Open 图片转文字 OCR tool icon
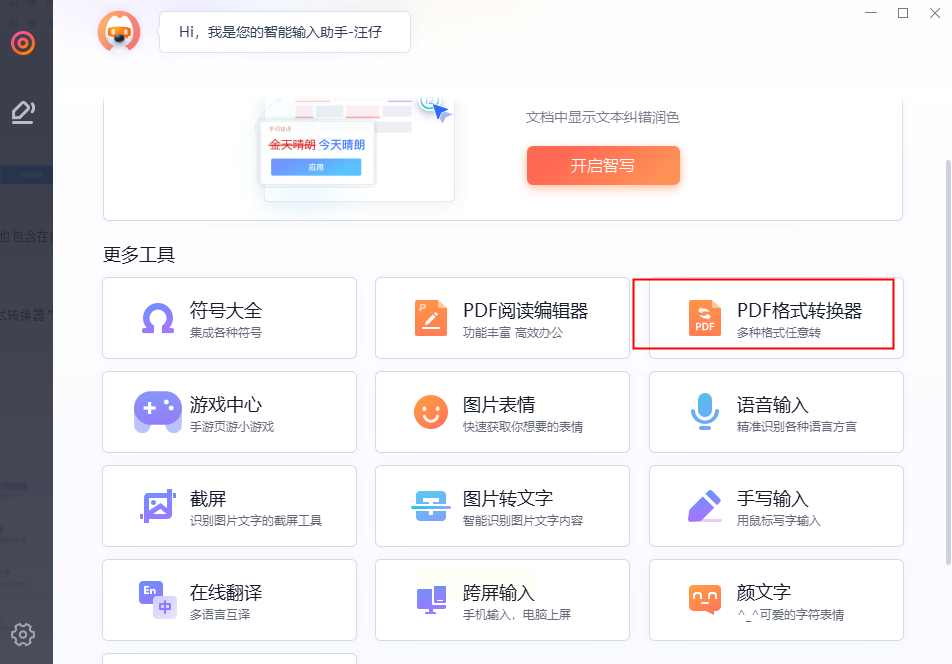The image size is (952, 664). (x=430, y=506)
